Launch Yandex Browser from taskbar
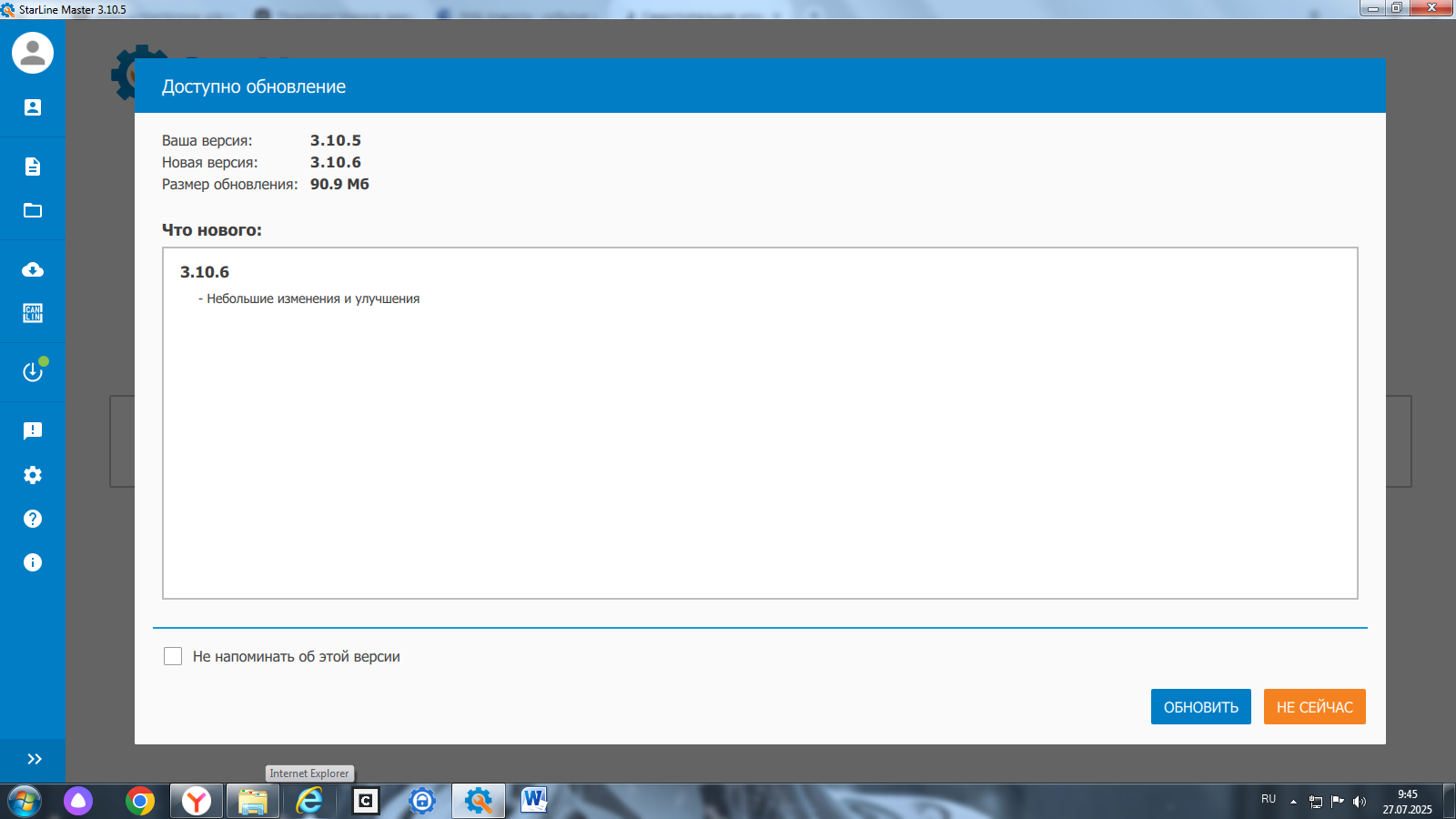This screenshot has height=819, width=1456. [x=197, y=801]
